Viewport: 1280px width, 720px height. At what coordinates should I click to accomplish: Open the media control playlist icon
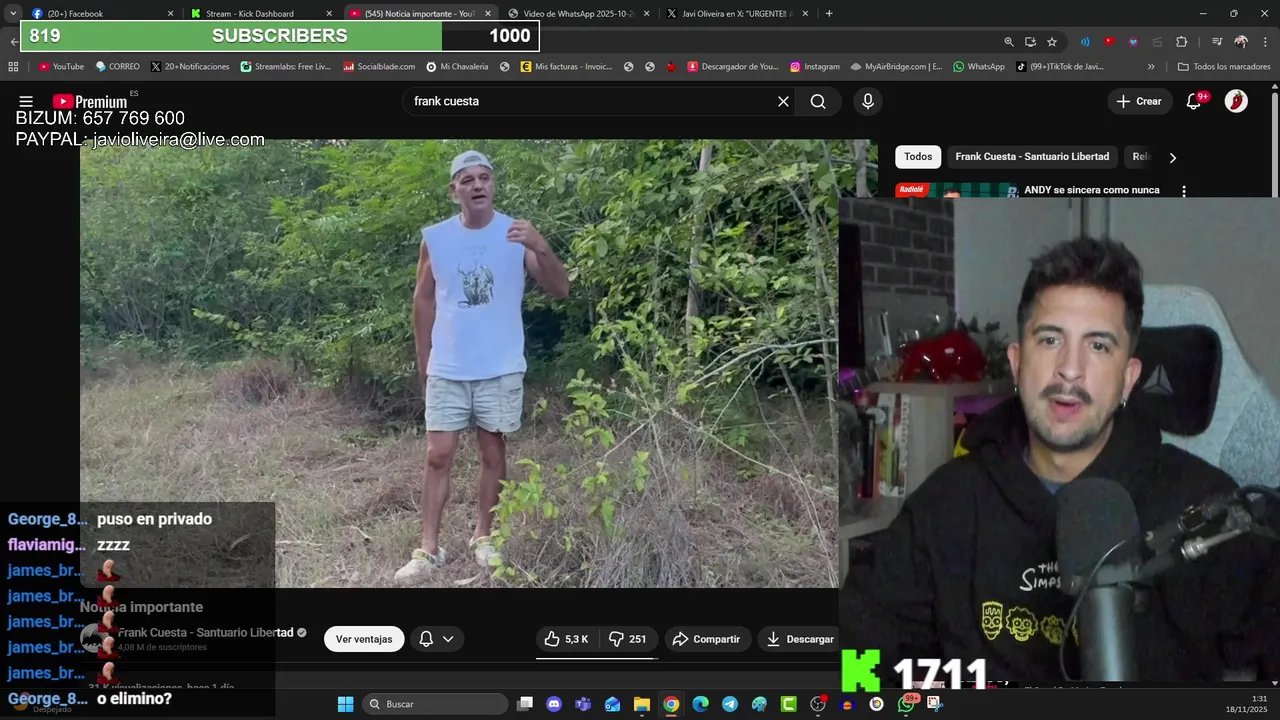(x=1217, y=41)
